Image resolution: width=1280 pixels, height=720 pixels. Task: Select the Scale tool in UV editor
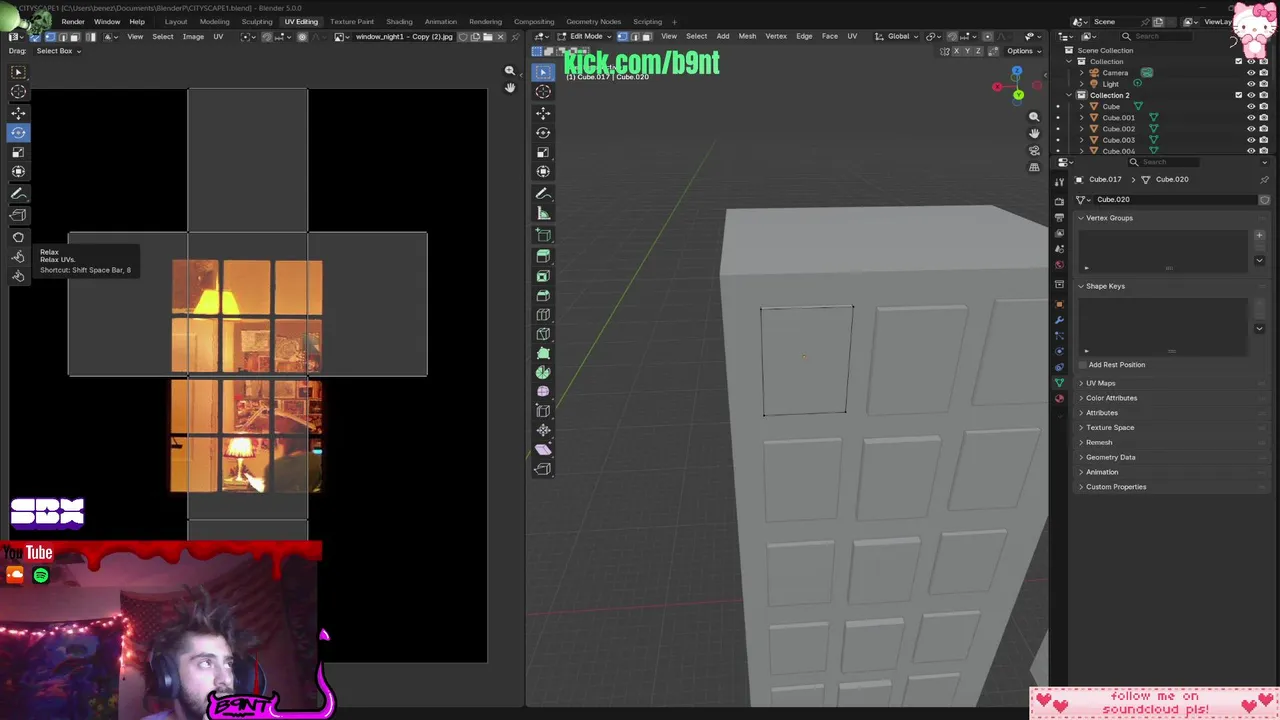pos(18,152)
